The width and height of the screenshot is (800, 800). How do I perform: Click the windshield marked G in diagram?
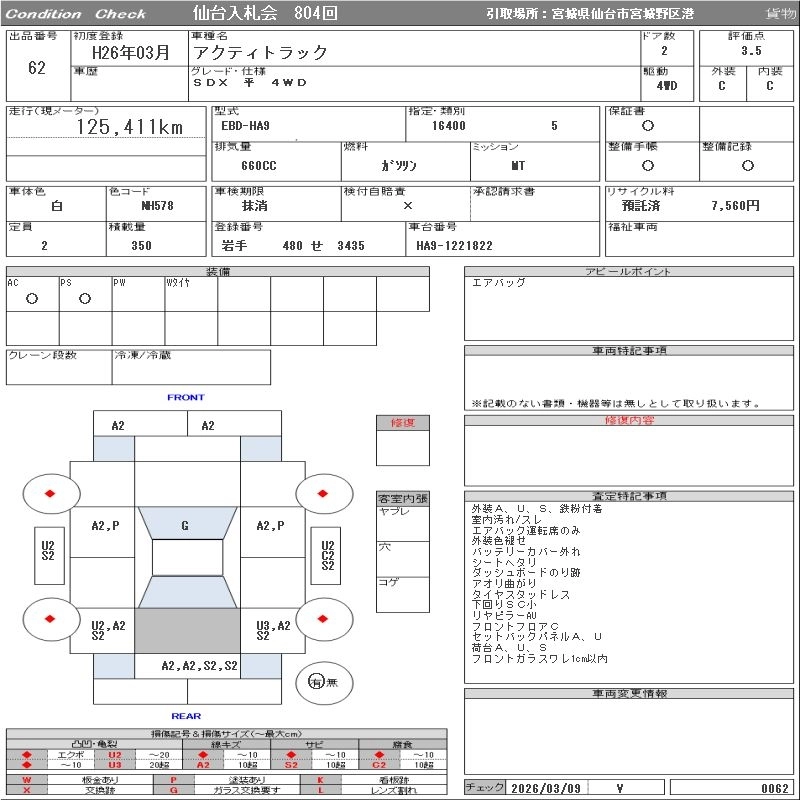[185, 525]
